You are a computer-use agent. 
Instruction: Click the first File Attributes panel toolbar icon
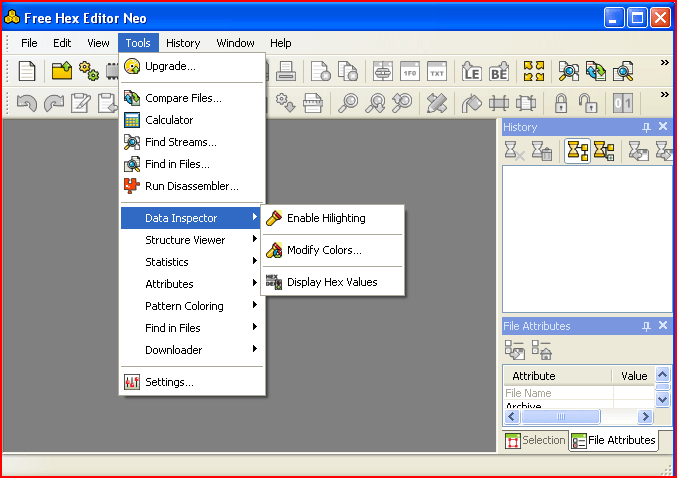[x=515, y=350]
